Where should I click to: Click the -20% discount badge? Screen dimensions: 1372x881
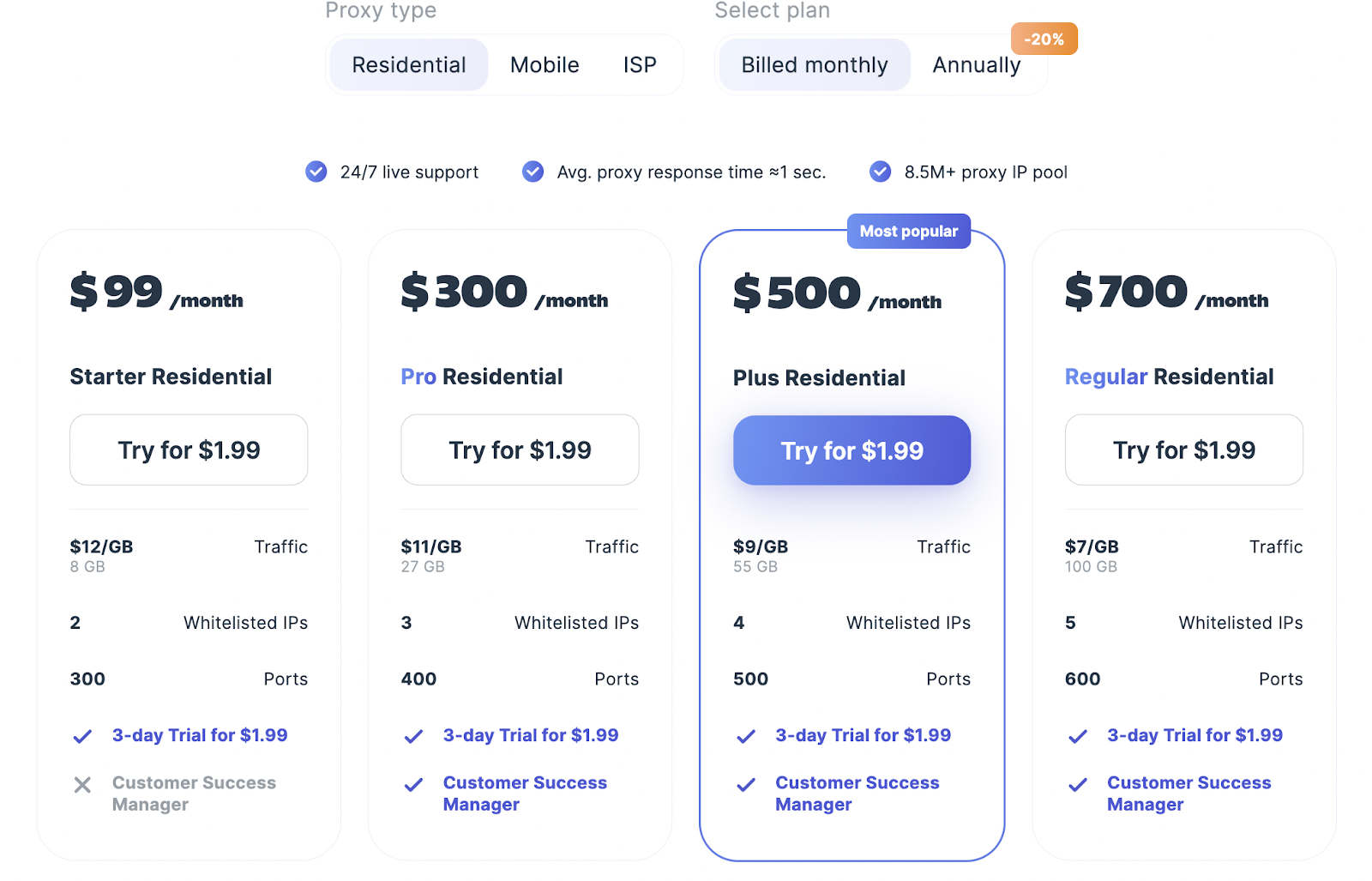[1044, 39]
